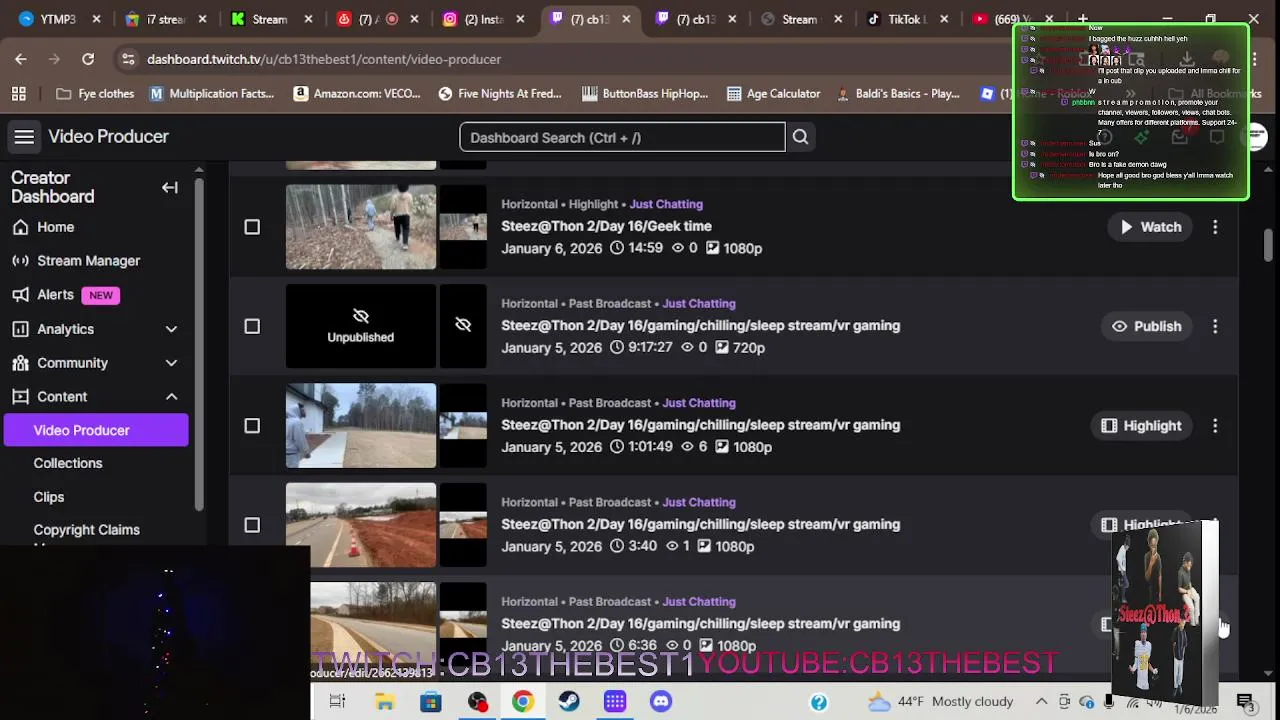The image size is (1280, 720).
Task: Click the Just Chatting link on the Geek time row
Action: click(666, 204)
